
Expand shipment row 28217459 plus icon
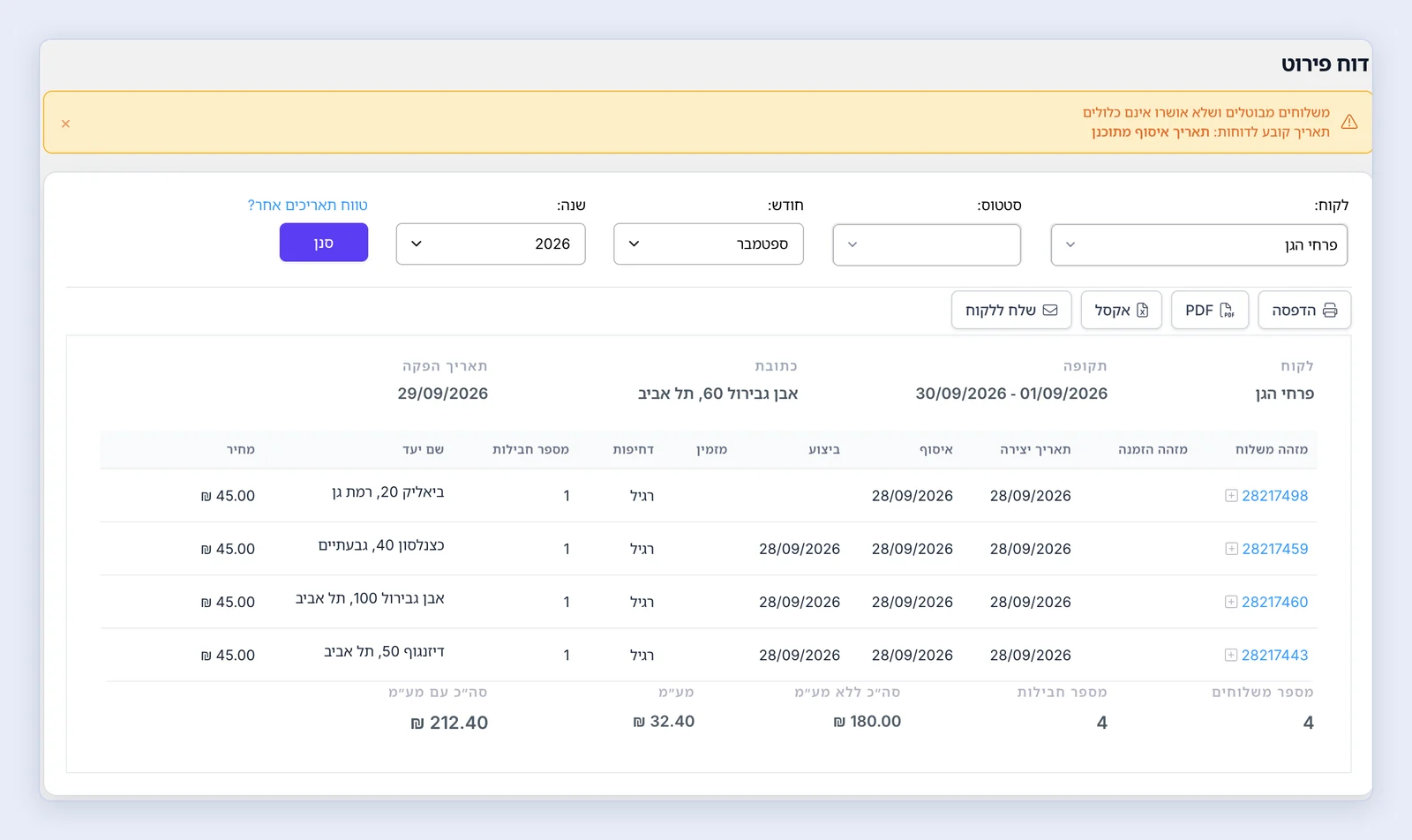coord(1231,549)
